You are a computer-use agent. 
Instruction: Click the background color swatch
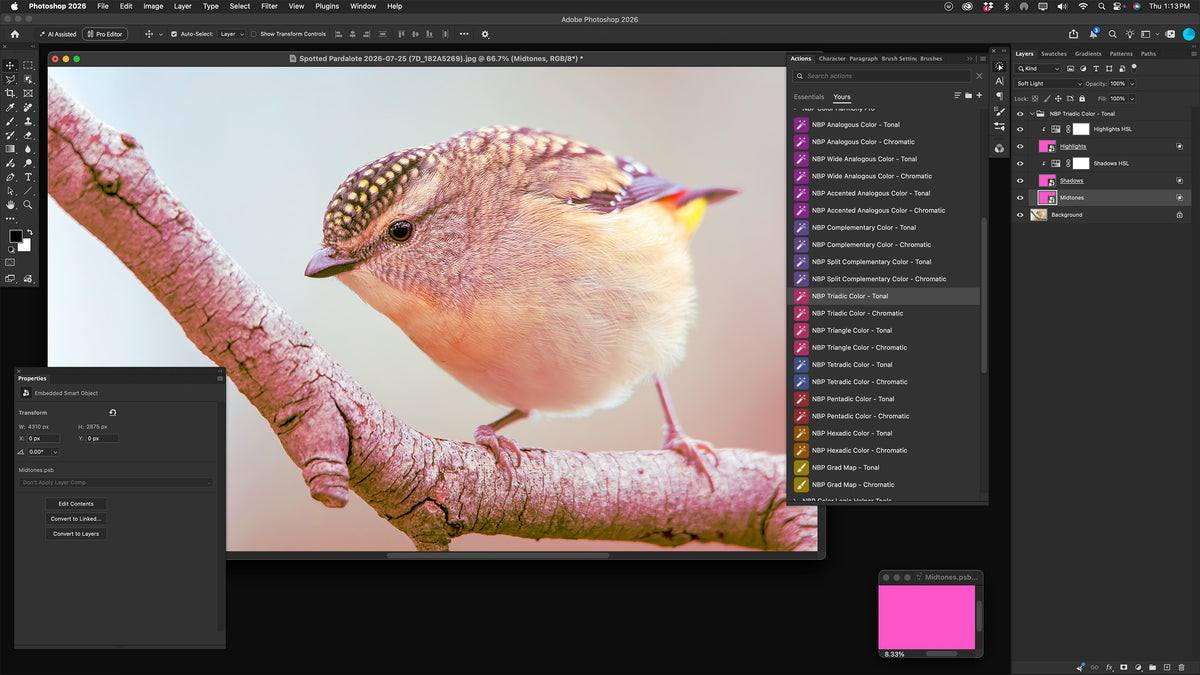tap(26, 246)
